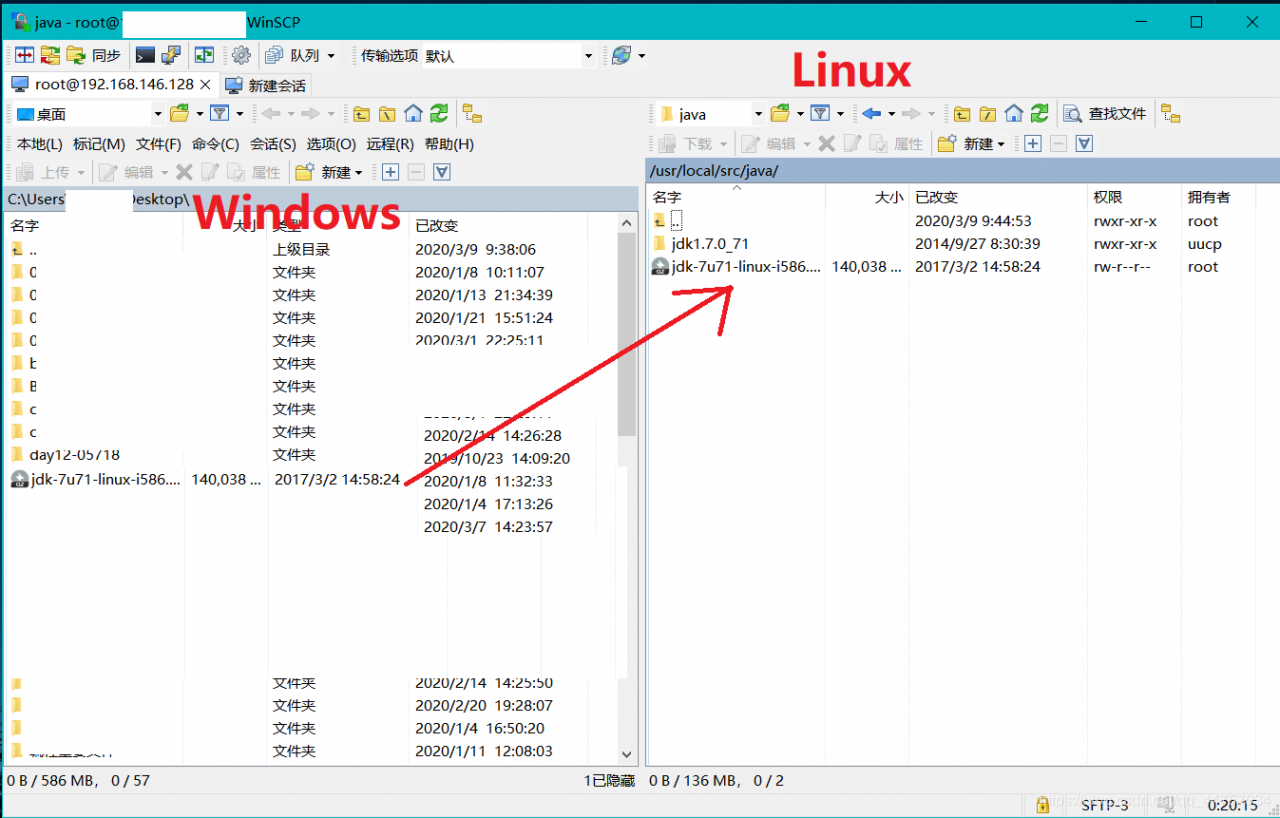Go to the remote parent directory icon
1280x818 pixels.
click(962, 114)
